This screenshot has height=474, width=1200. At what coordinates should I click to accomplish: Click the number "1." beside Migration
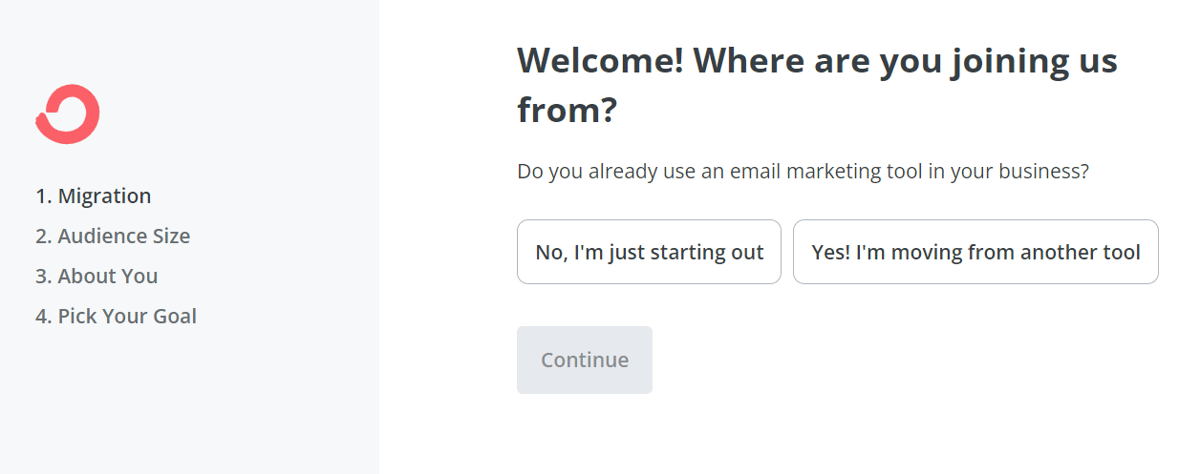click(44, 196)
